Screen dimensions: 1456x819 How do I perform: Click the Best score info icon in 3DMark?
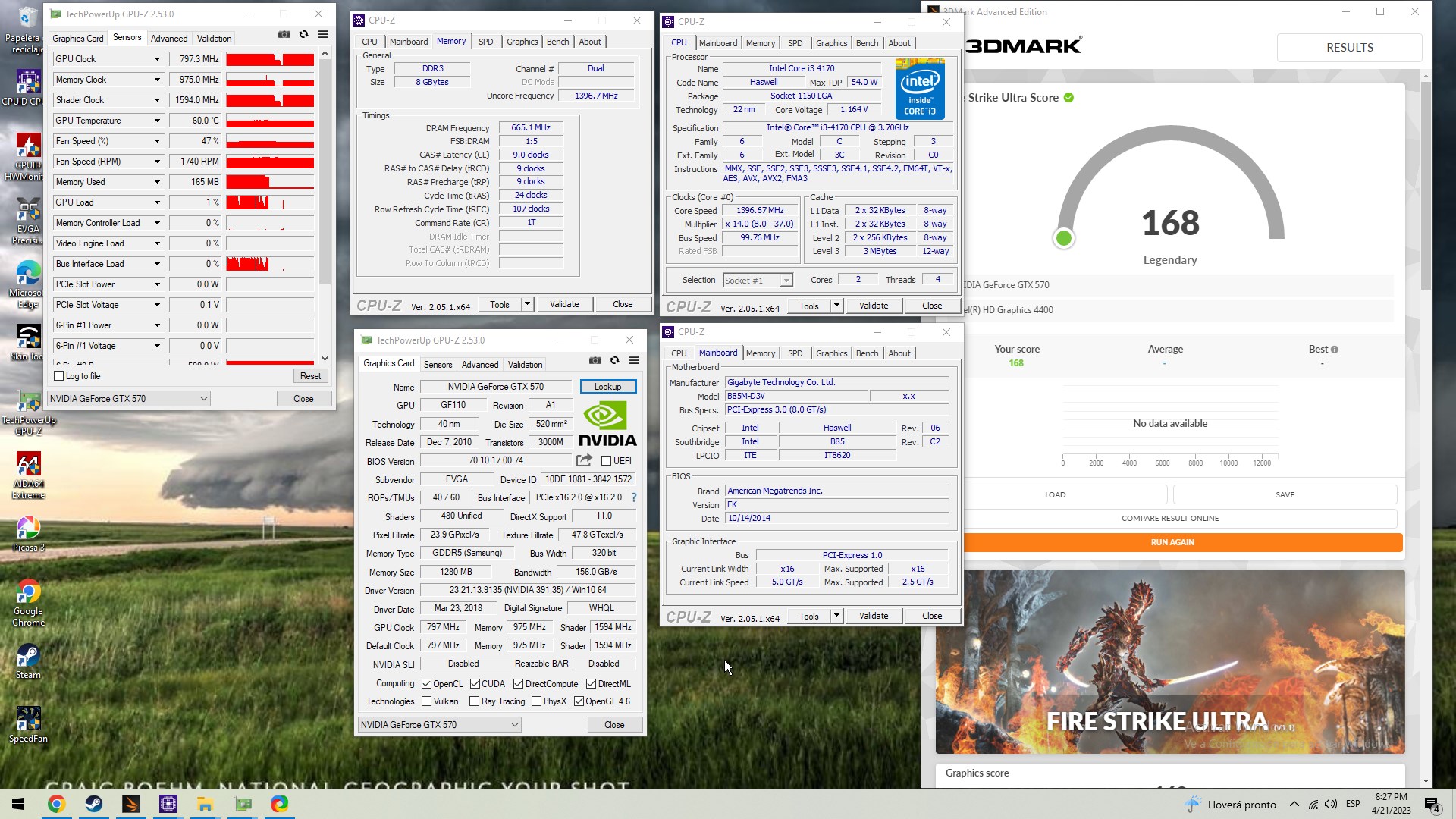click(x=1335, y=350)
